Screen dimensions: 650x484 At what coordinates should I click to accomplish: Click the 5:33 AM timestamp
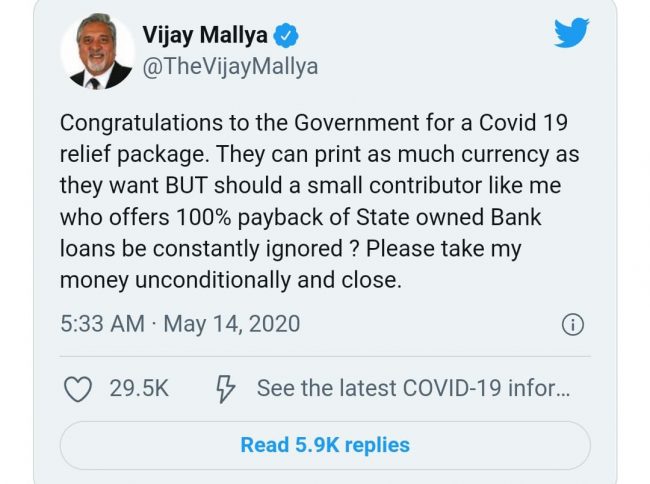(102, 324)
